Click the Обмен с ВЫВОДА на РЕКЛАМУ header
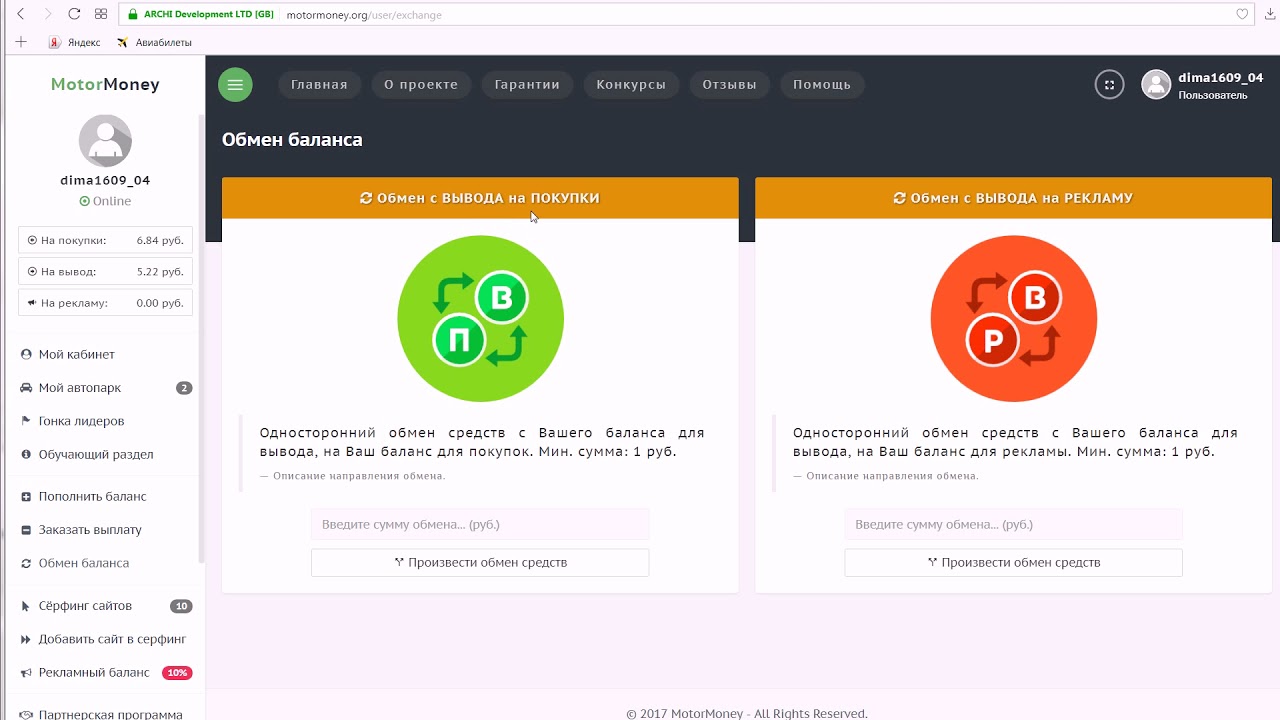 tap(1013, 198)
